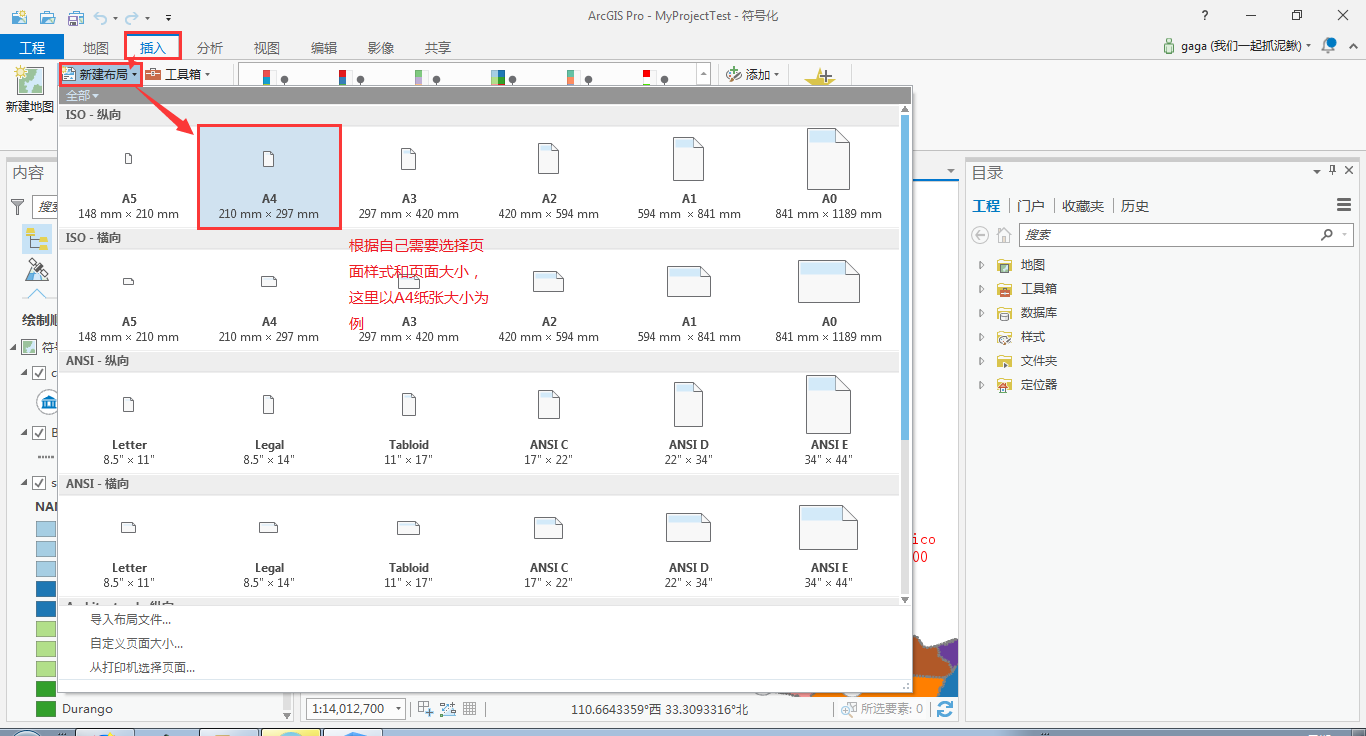
Task: Open the Add (添加) dropdown in ribbon
Action: coord(752,74)
